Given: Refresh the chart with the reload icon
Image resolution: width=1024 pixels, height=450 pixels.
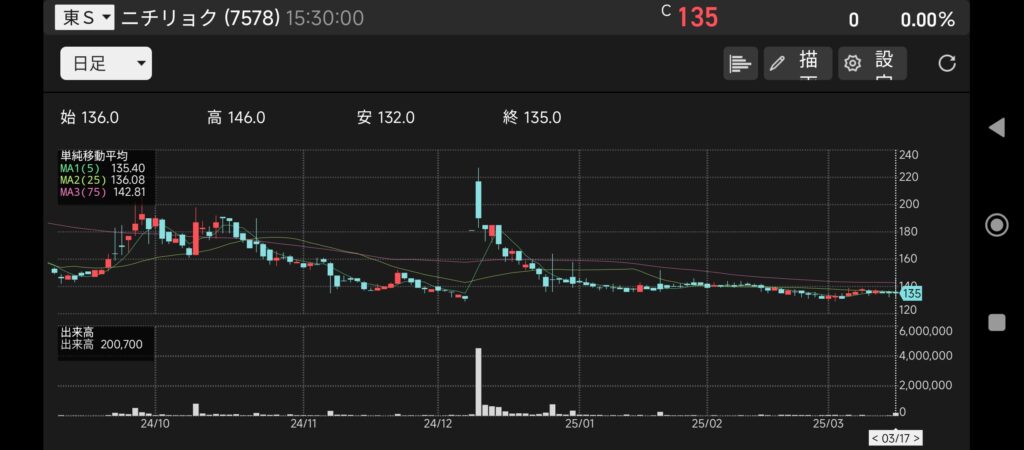Looking at the screenshot, I should pos(947,64).
